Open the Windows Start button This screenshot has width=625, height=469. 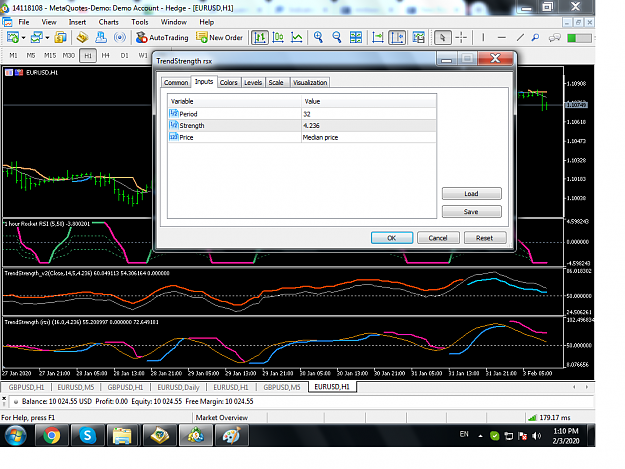[16, 435]
